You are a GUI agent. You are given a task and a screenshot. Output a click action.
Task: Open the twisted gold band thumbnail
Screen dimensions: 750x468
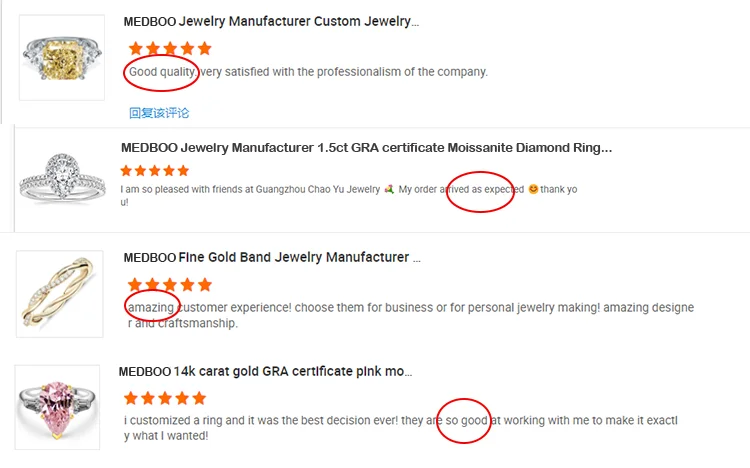coord(59,290)
